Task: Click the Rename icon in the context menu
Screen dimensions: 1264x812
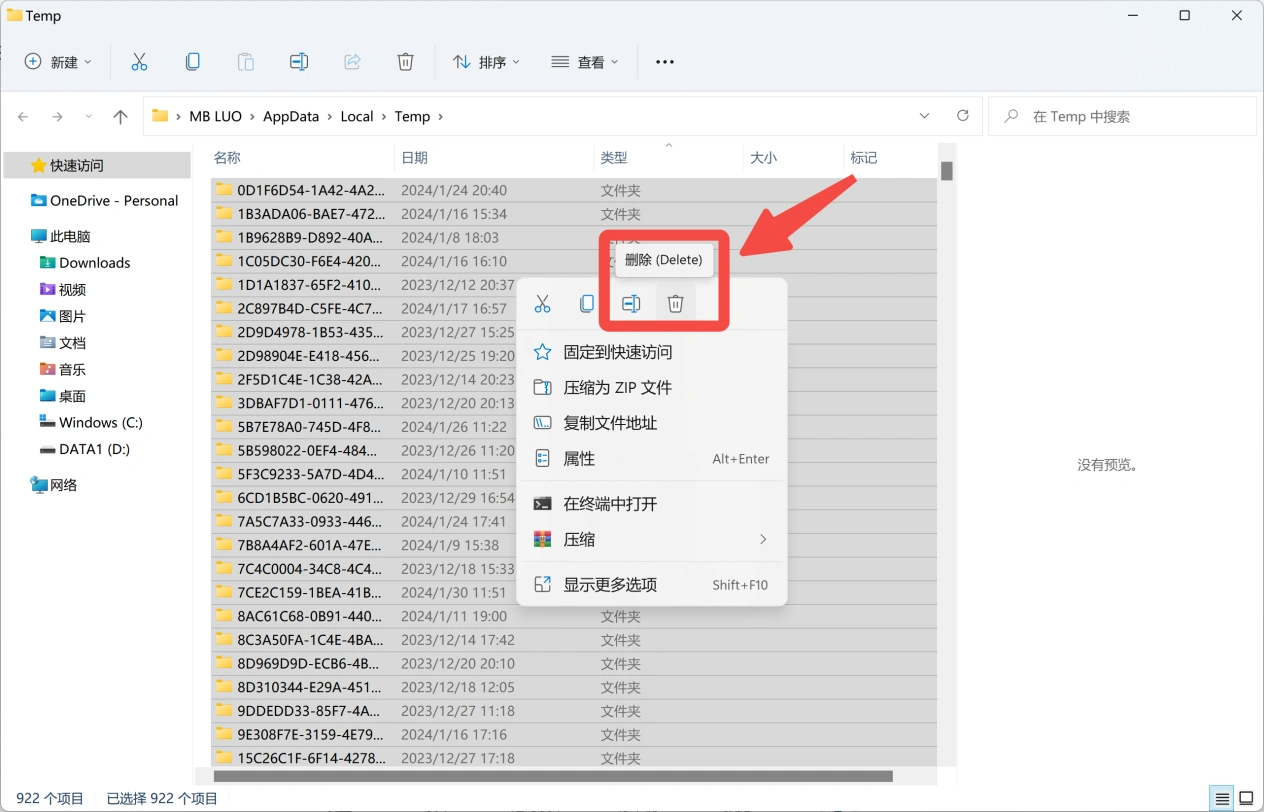Action: tap(631, 303)
